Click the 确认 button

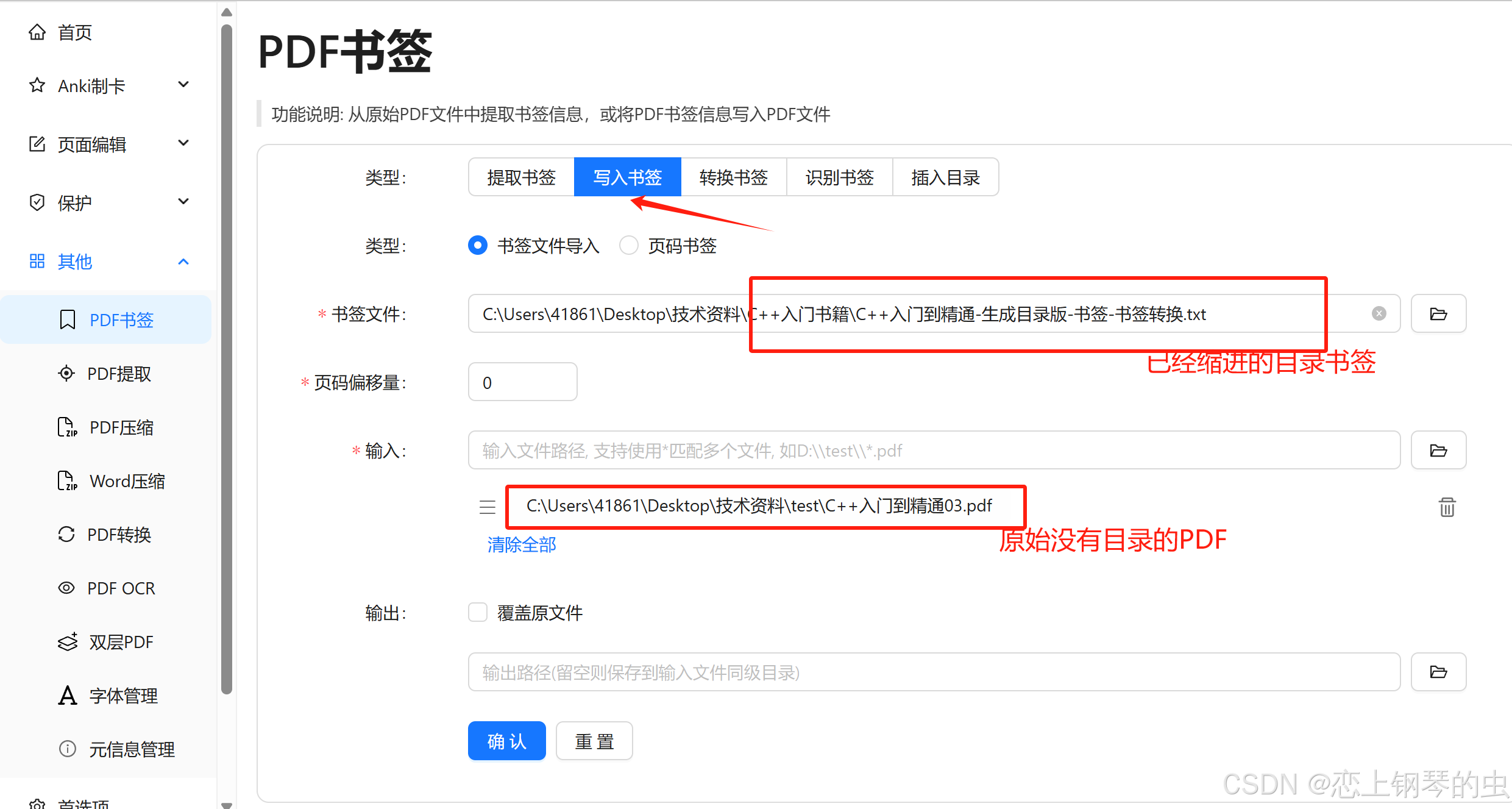pyautogui.click(x=506, y=741)
